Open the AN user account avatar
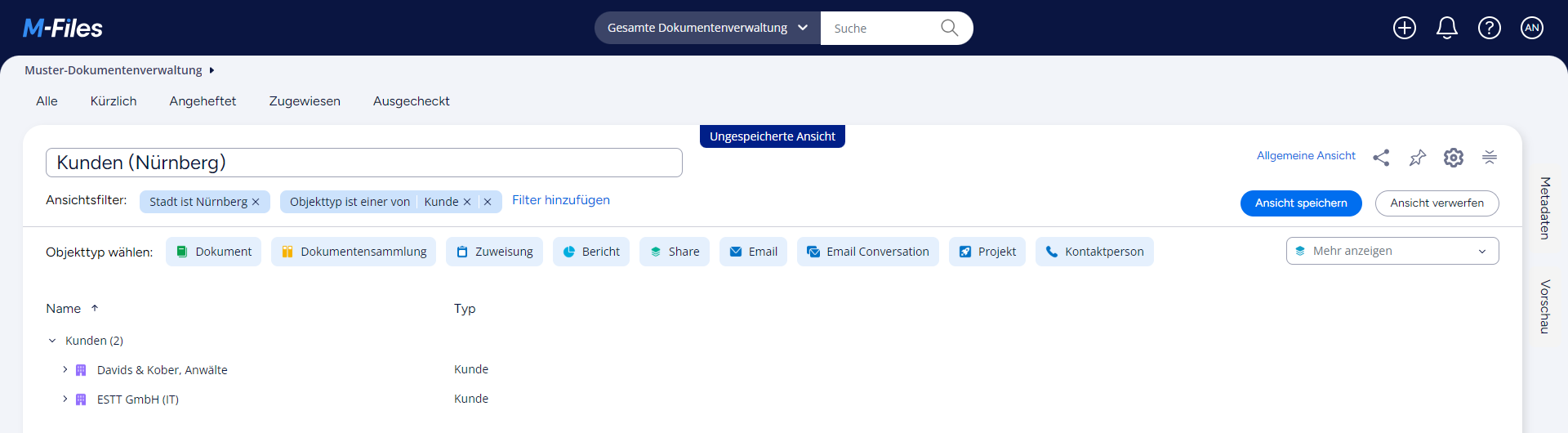This screenshot has width=1568, height=433. coord(1531,28)
